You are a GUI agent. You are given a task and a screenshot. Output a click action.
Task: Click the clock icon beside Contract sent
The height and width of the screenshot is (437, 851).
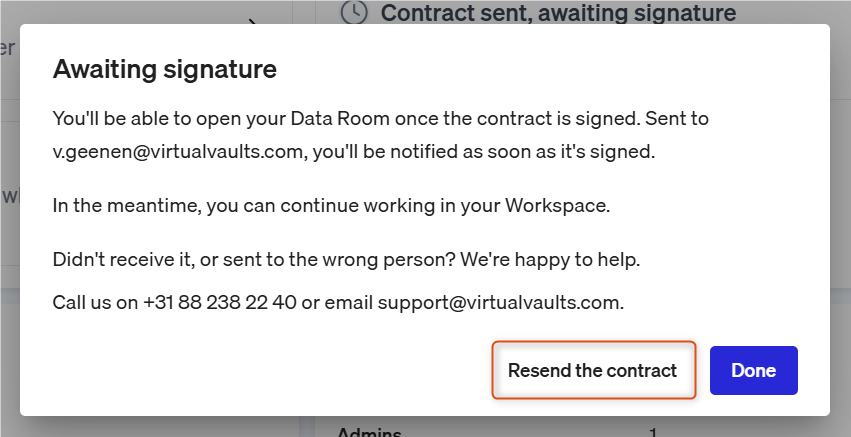(x=354, y=11)
